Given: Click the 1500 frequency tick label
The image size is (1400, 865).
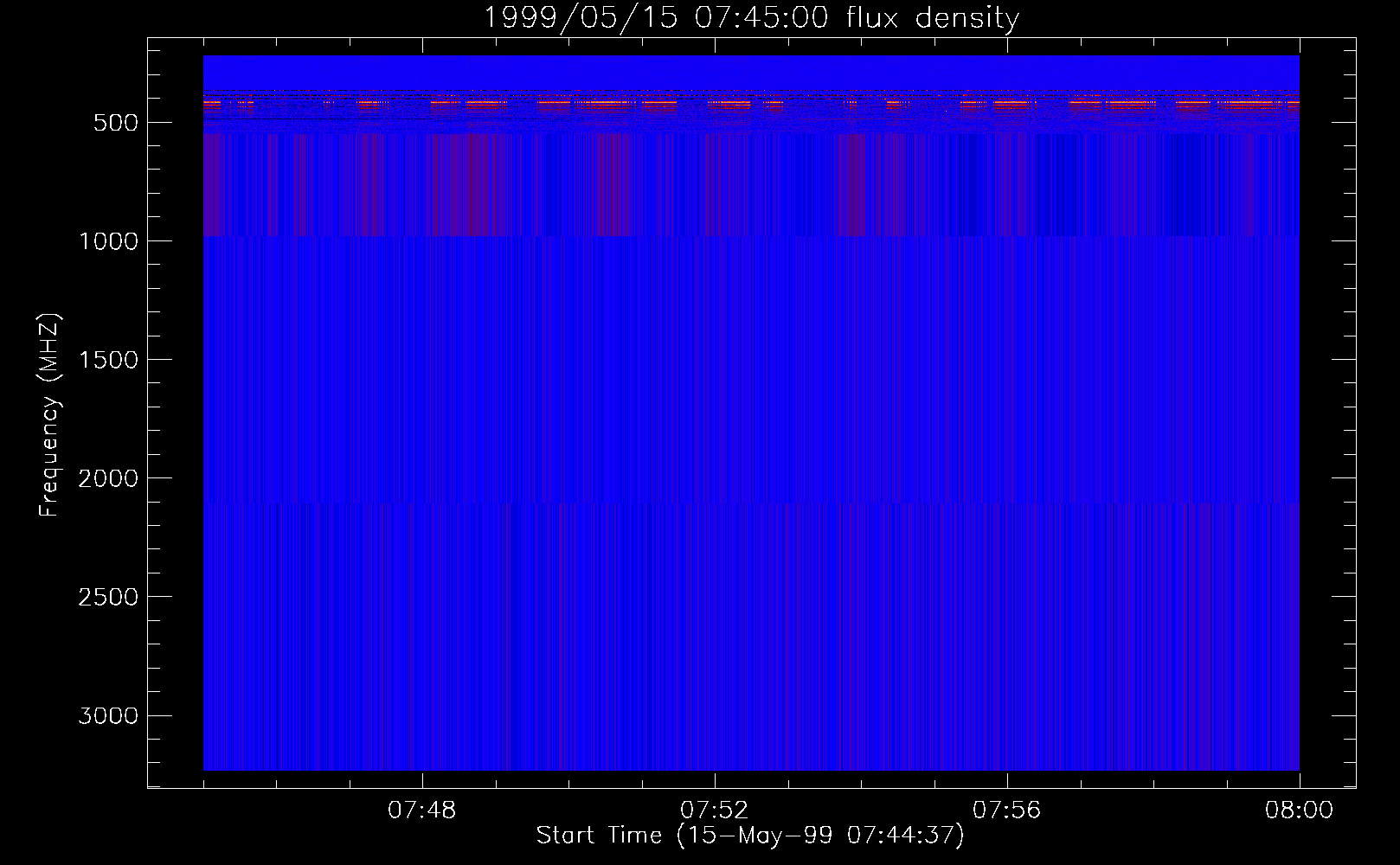Looking at the screenshot, I should click(x=108, y=360).
